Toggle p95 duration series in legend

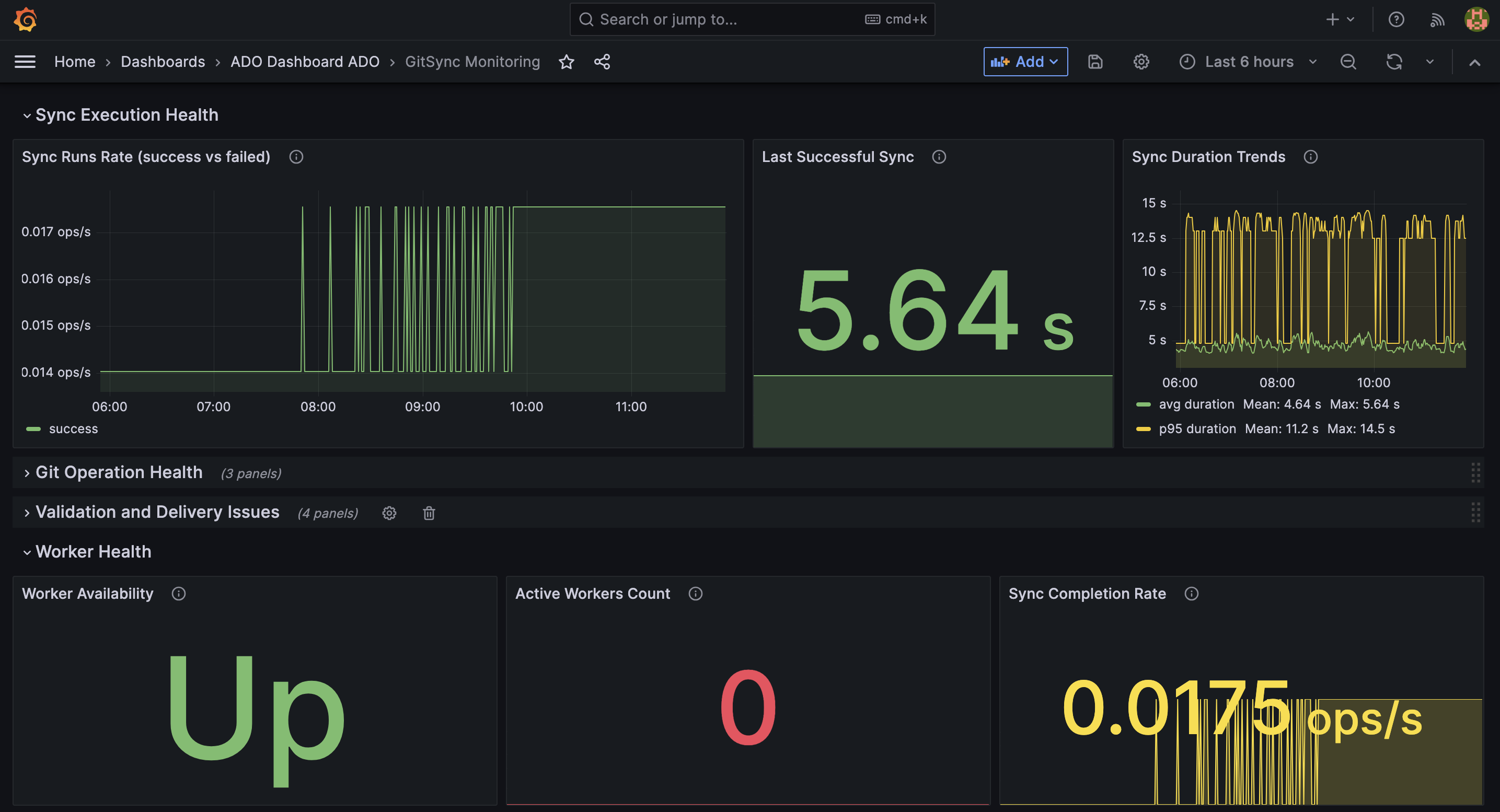(x=1197, y=428)
